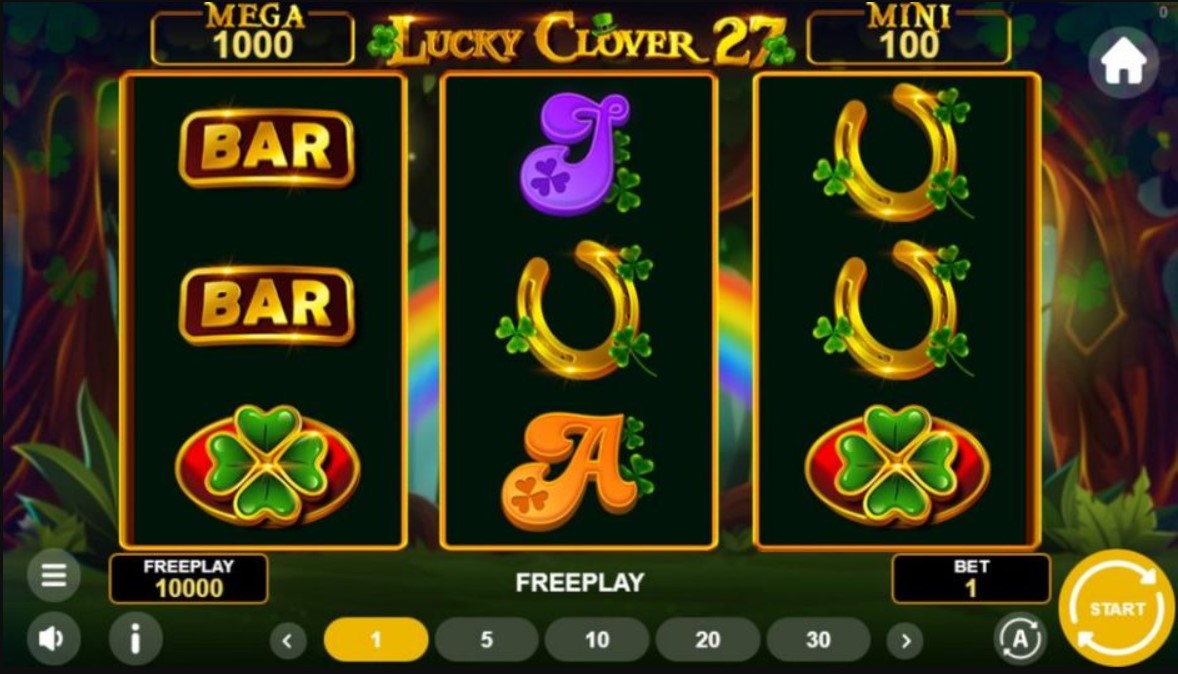Toggle autoplay mode
Screen dimensions: 1178x674
[1020, 639]
